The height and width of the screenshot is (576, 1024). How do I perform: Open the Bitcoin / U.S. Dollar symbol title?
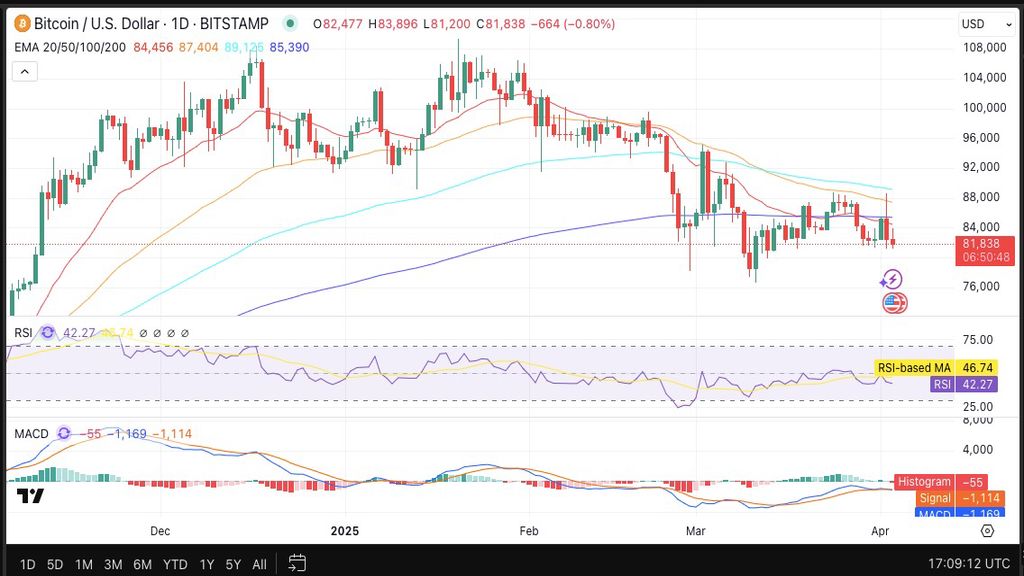coord(151,24)
